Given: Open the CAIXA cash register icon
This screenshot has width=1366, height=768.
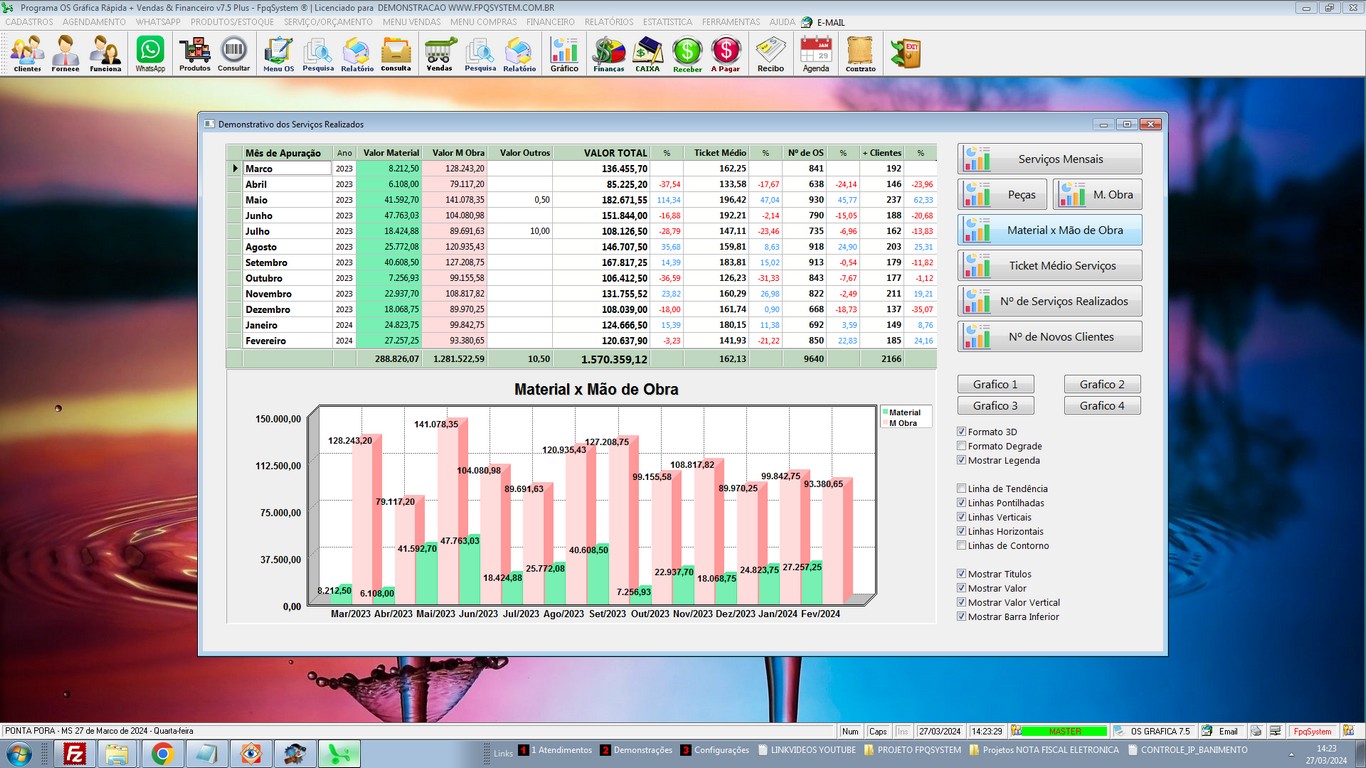Looking at the screenshot, I should 647,53.
